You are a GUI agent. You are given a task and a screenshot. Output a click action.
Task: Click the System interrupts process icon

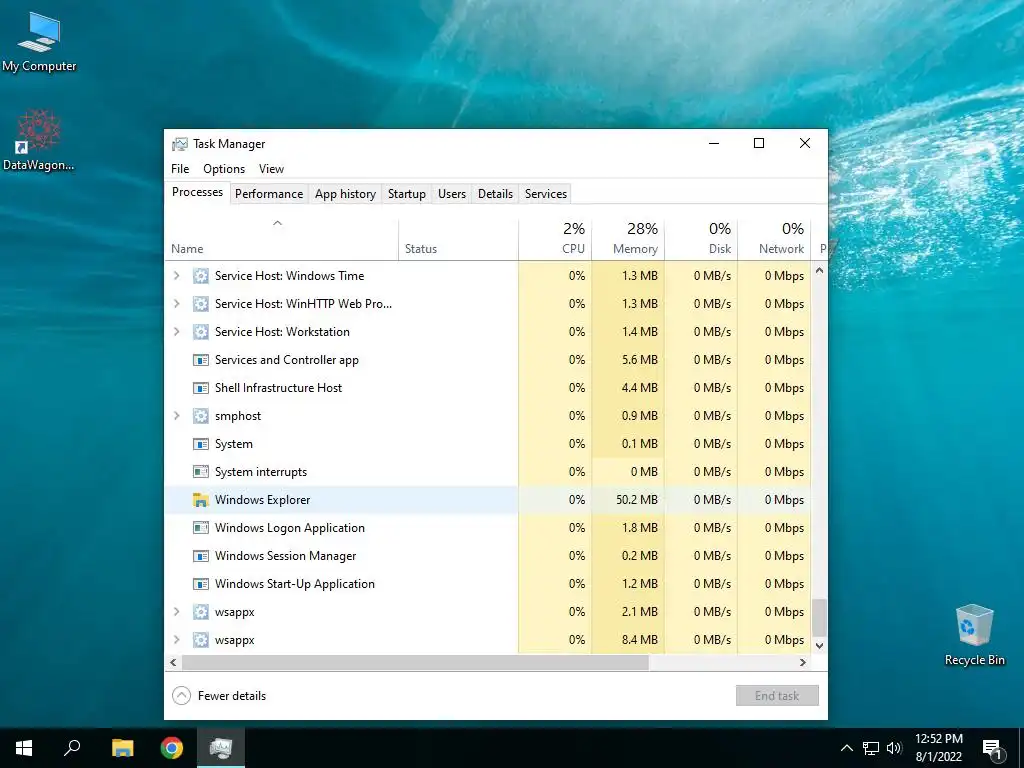pyautogui.click(x=200, y=472)
